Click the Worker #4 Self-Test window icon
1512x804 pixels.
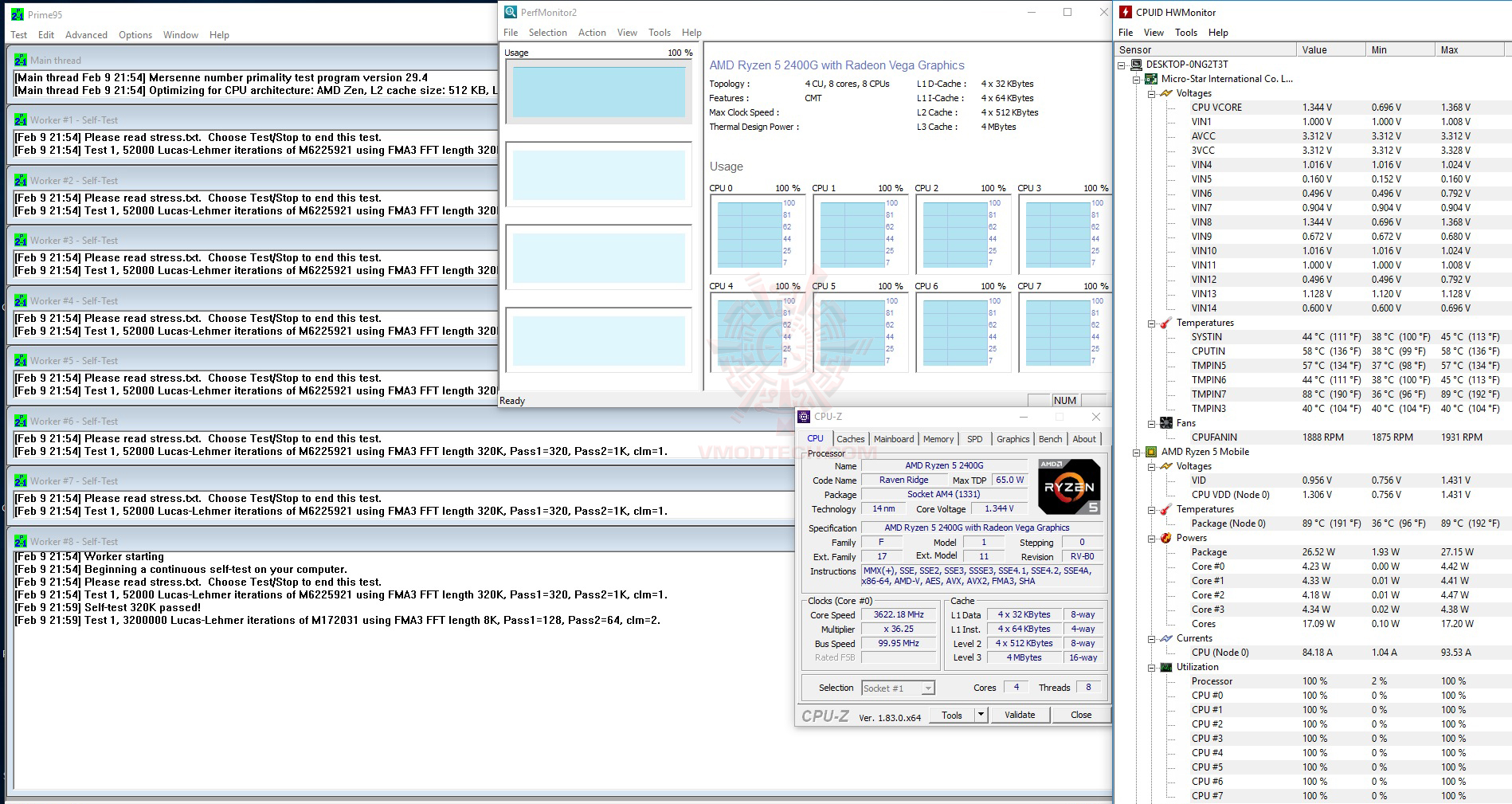[21, 301]
